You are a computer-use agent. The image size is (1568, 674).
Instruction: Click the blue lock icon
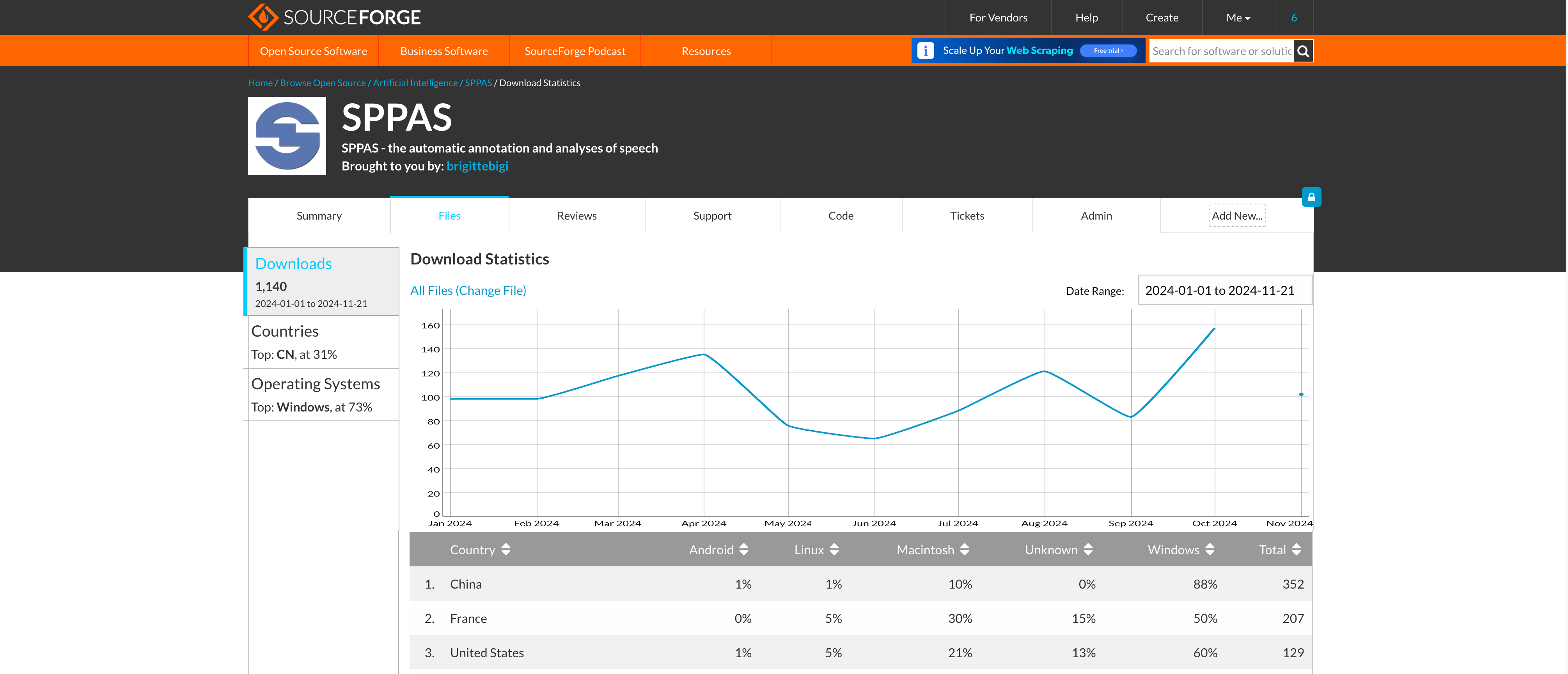click(x=1312, y=197)
